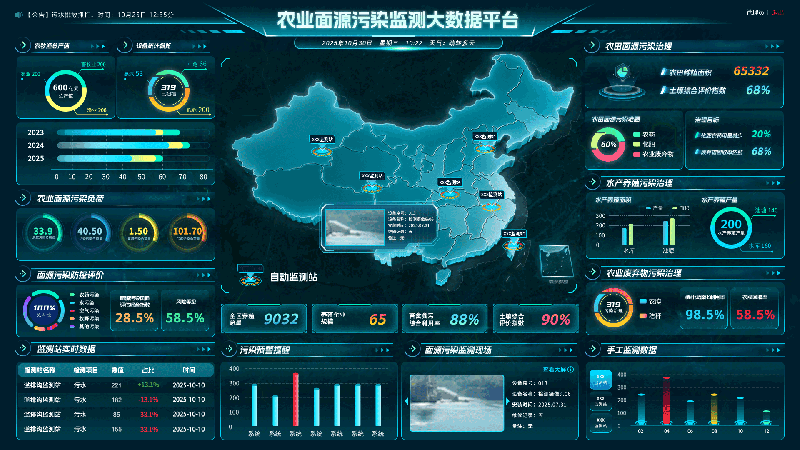The height and width of the screenshot is (450, 800).
Task: Click the blue square icon in 手工监测数据 panel
Action: click(x=602, y=380)
